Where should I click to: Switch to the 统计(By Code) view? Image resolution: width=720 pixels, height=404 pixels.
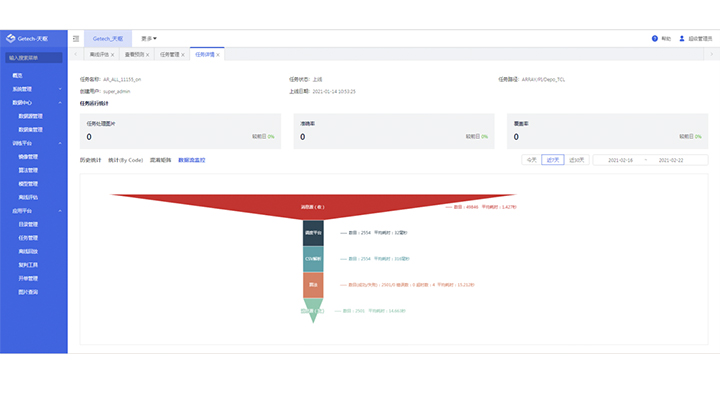pyautogui.click(x=125, y=160)
